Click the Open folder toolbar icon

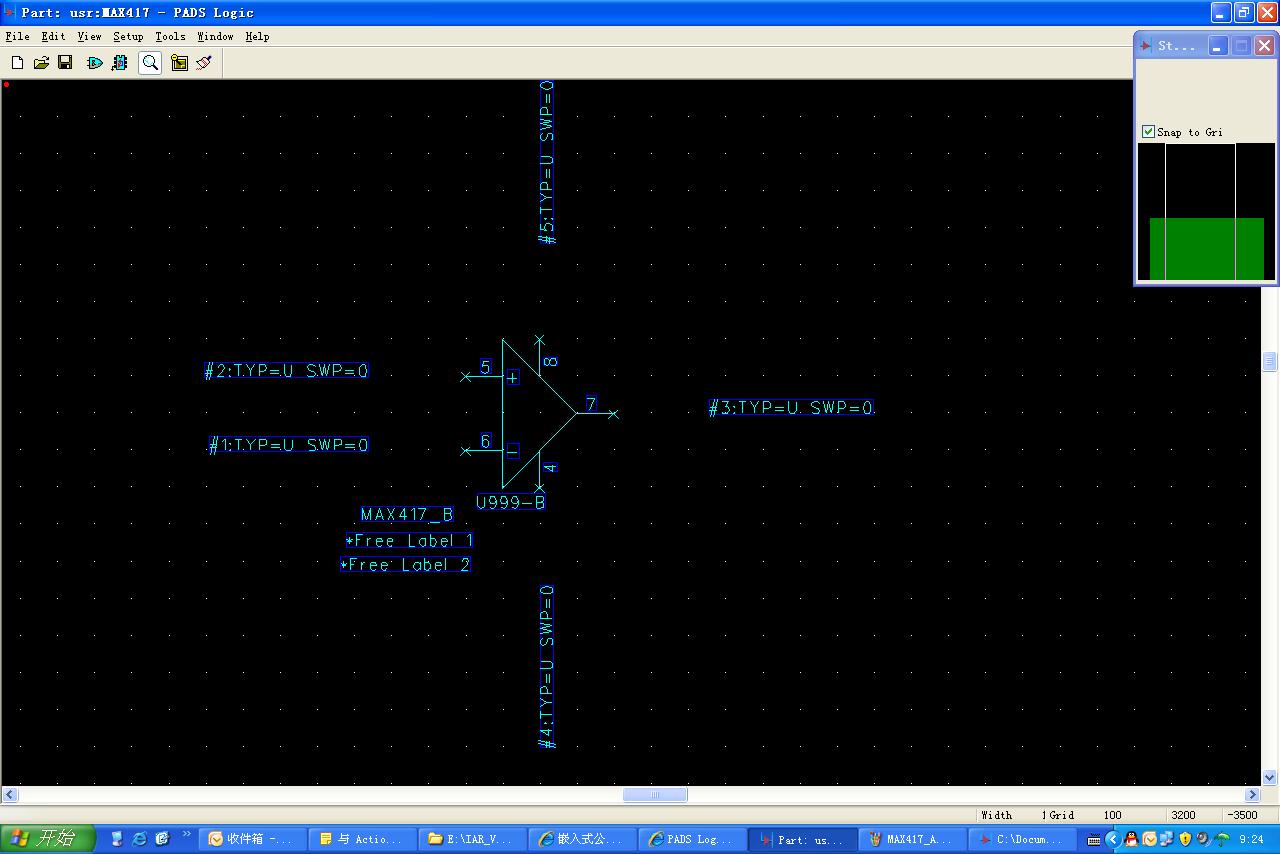(x=41, y=63)
